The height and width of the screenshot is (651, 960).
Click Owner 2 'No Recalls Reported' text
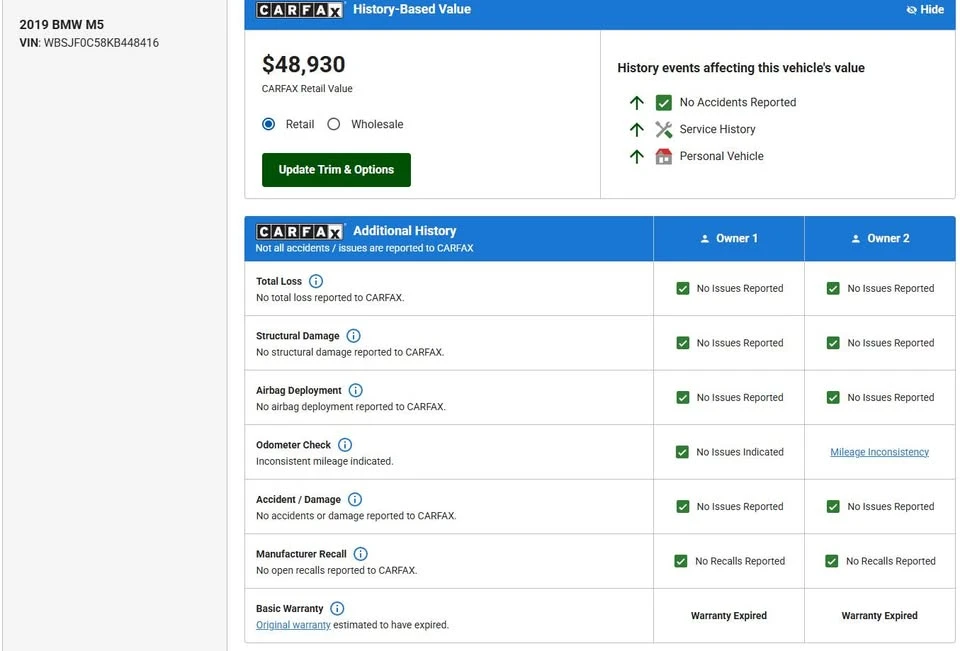point(891,561)
